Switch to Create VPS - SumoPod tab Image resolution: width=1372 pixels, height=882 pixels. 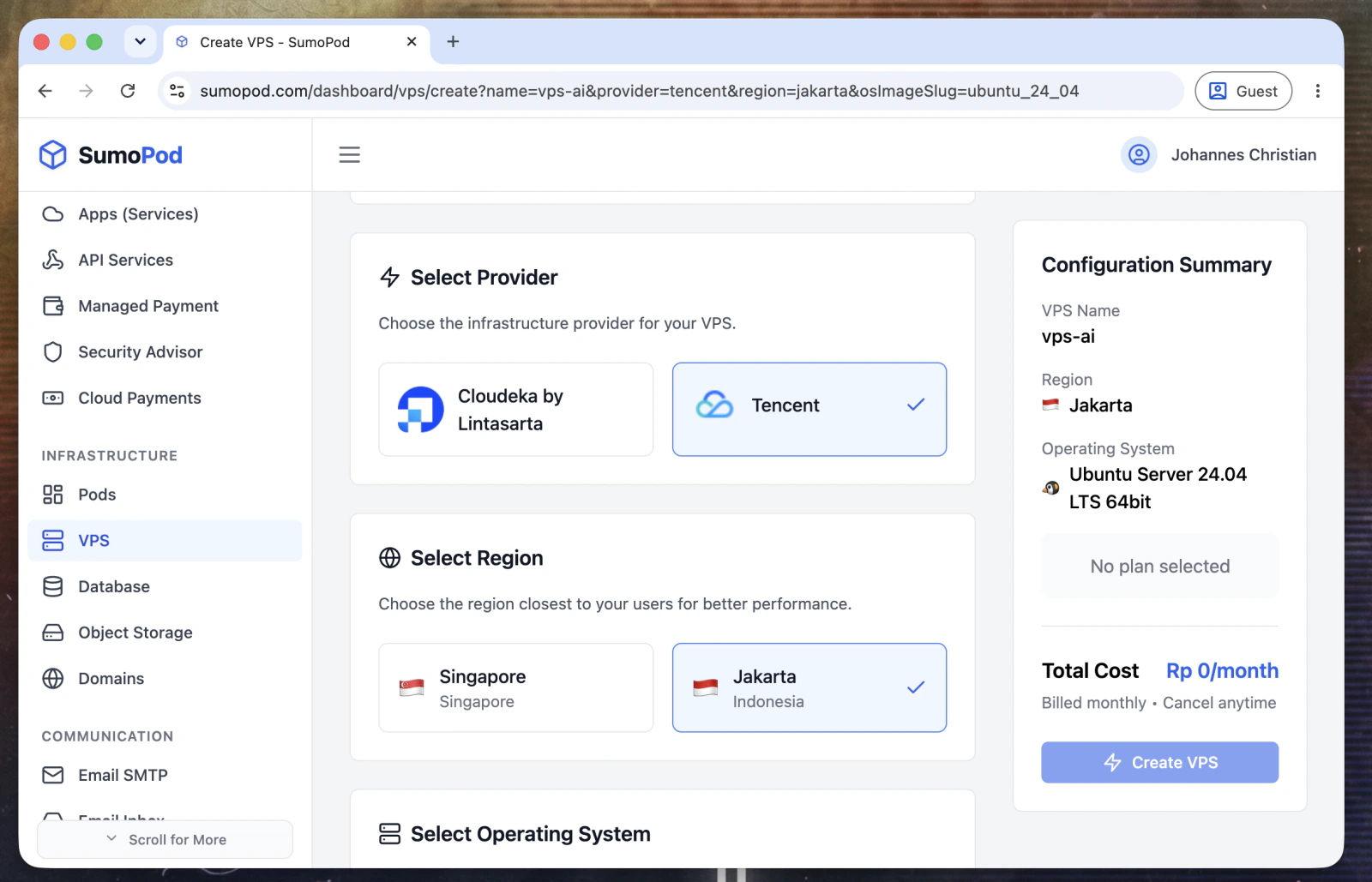click(296, 42)
